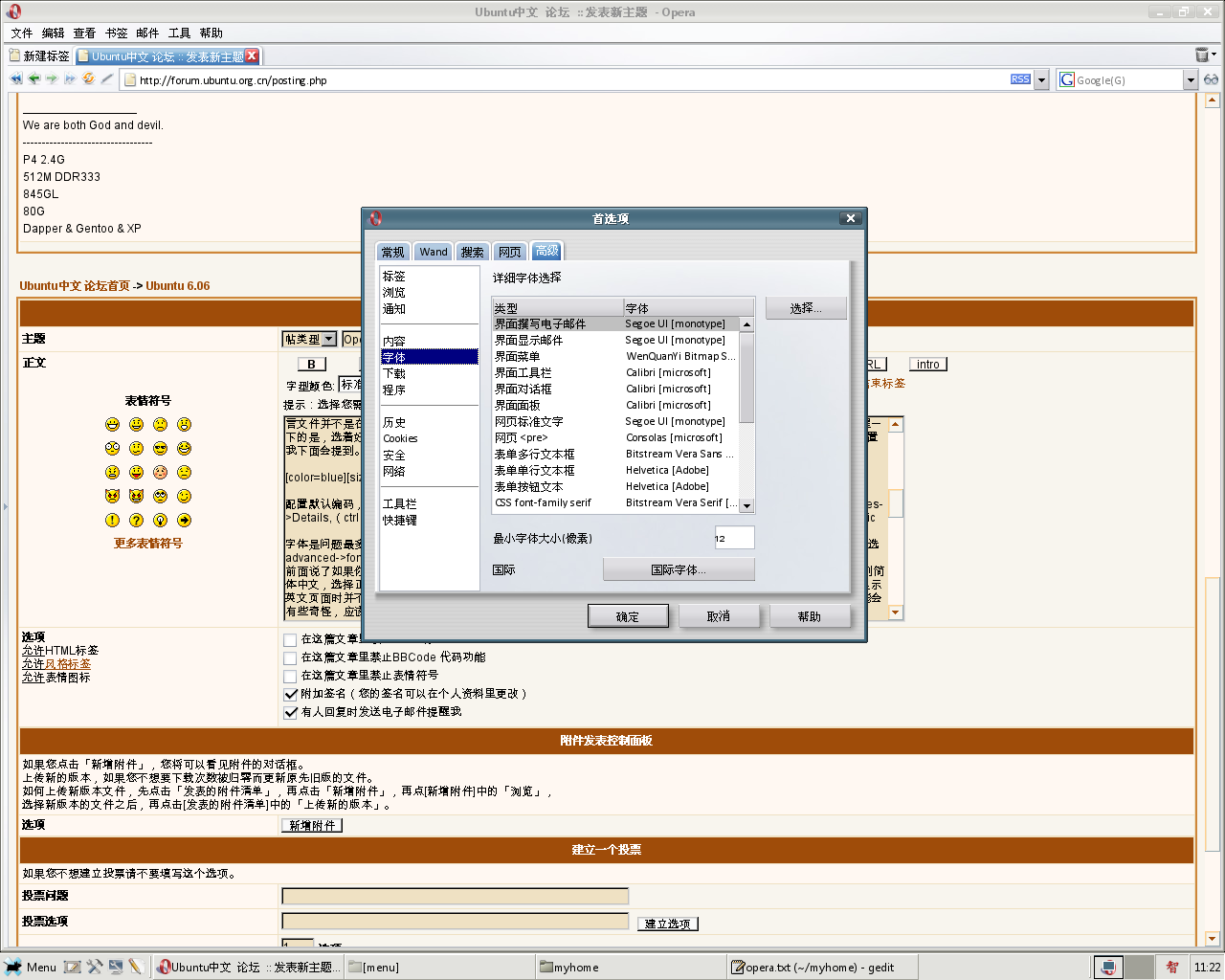Click the minimum font size input field
1225x980 pixels.
pos(734,538)
